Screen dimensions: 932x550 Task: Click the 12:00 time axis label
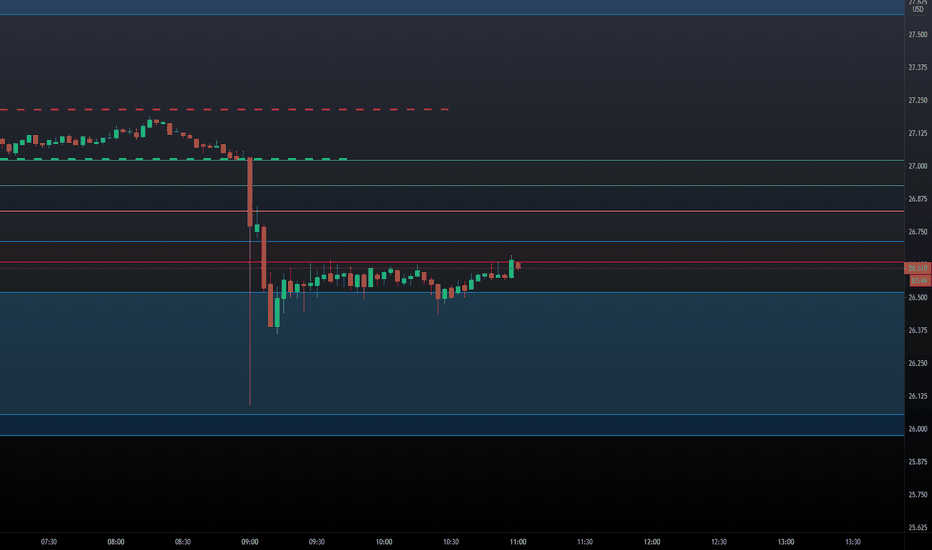coord(652,542)
